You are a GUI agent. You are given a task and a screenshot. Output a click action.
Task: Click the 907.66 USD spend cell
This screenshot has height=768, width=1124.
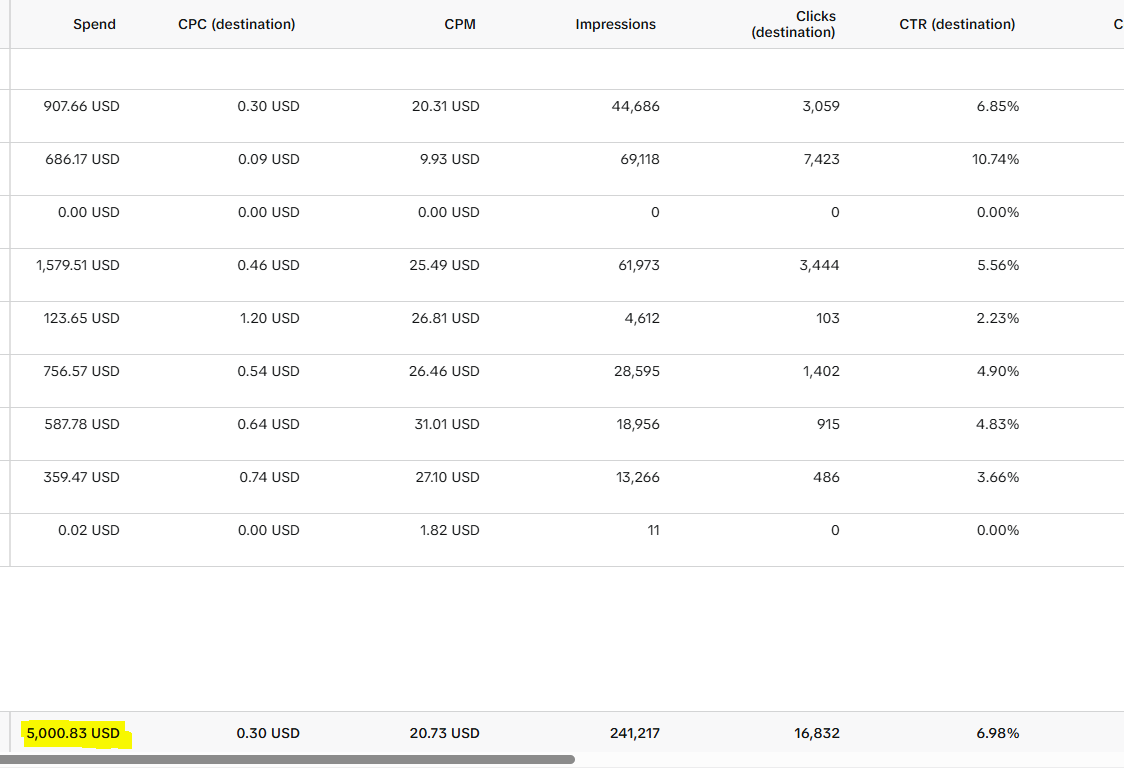tap(81, 106)
